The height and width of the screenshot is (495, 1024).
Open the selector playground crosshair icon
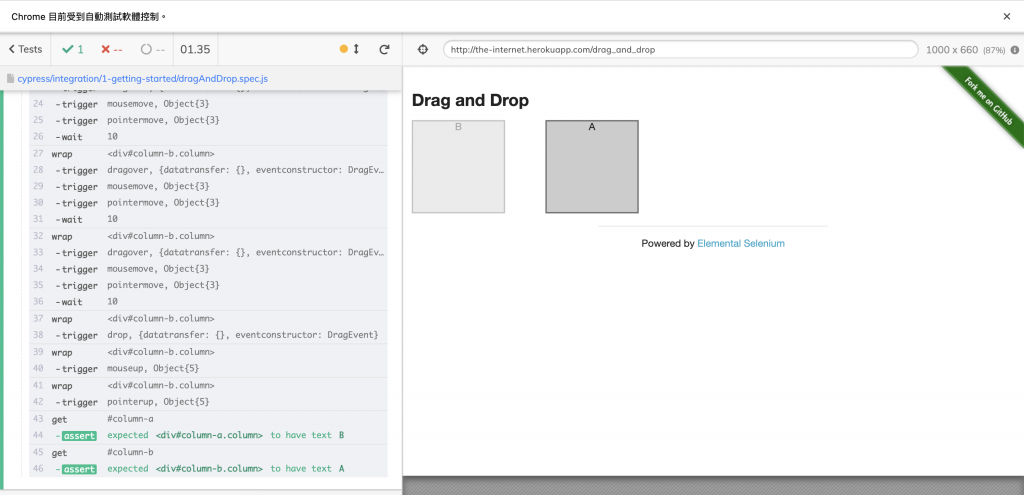tap(423, 50)
